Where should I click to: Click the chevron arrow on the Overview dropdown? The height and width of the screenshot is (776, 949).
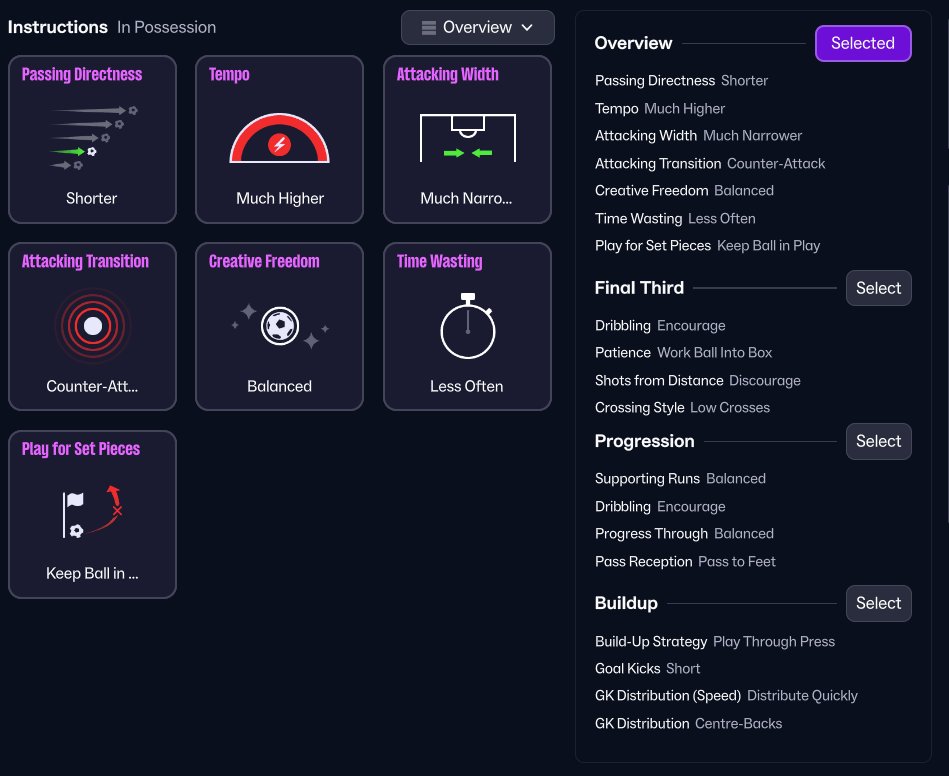[x=527, y=28]
